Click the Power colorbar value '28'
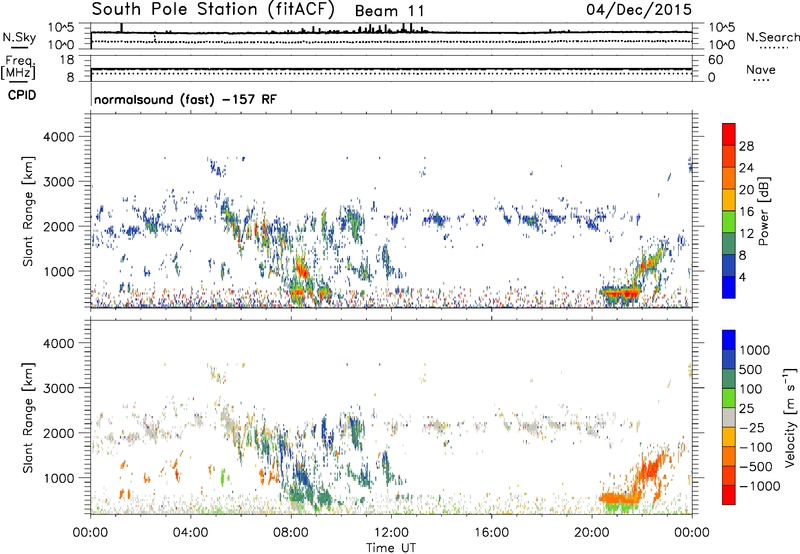This screenshot has width=800, height=554. [x=746, y=146]
